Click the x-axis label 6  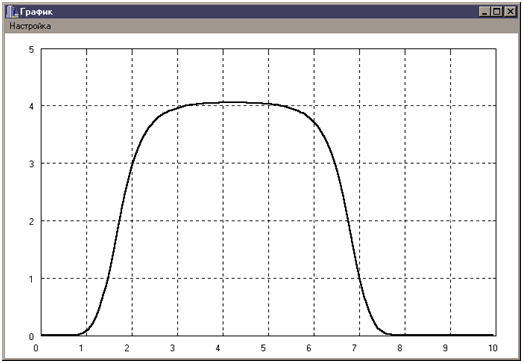(309, 348)
